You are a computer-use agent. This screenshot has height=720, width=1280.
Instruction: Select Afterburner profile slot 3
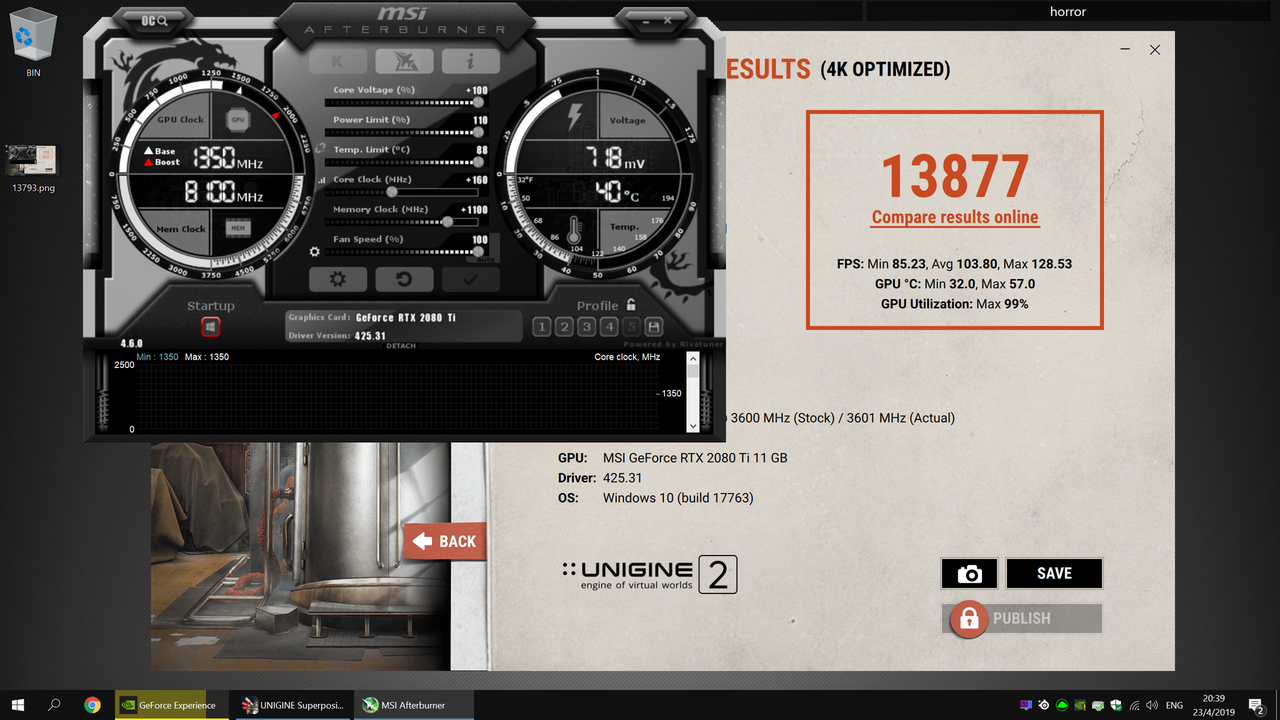[x=586, y=327]
